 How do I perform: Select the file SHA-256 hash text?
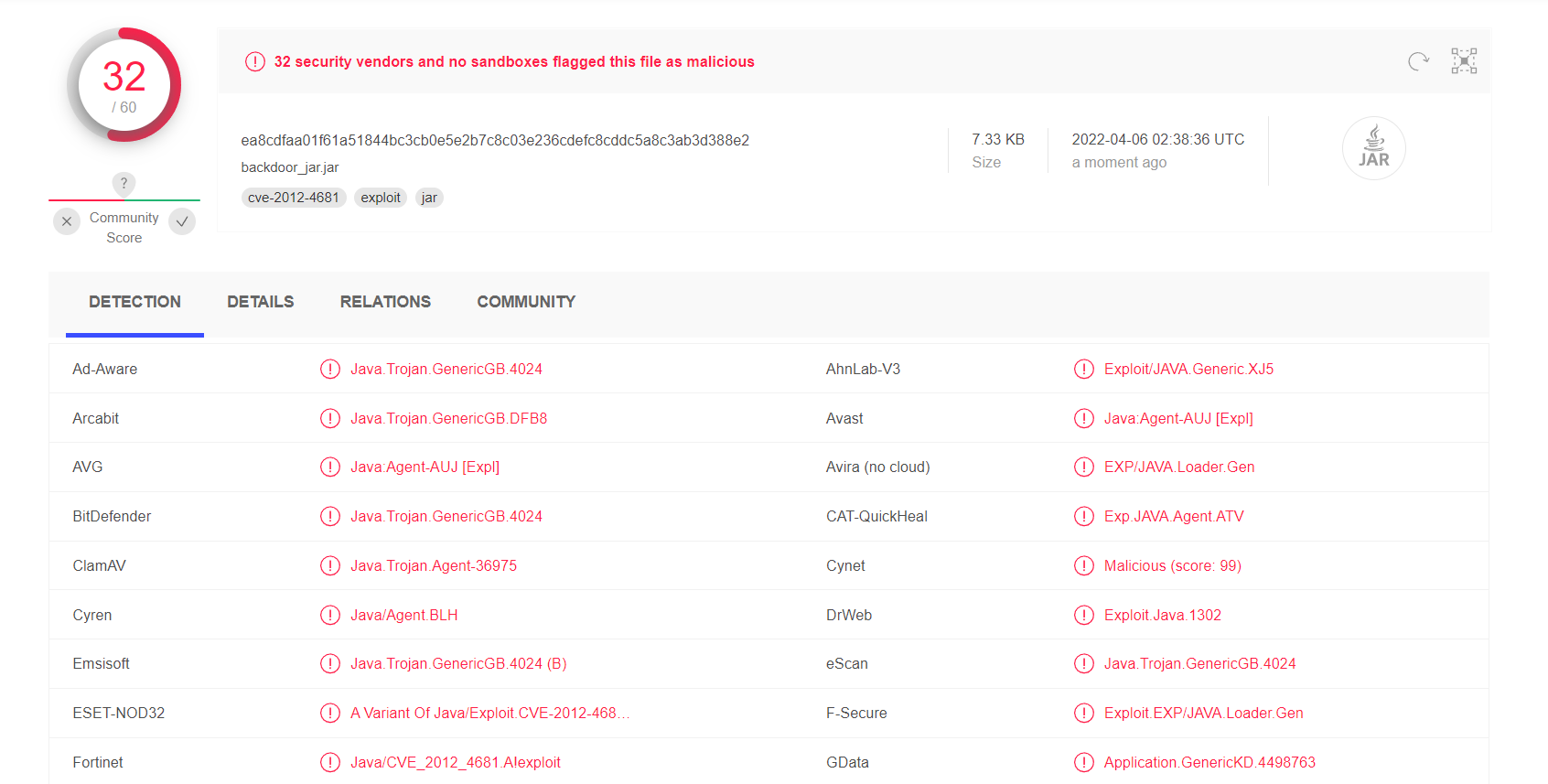[495, 140]
